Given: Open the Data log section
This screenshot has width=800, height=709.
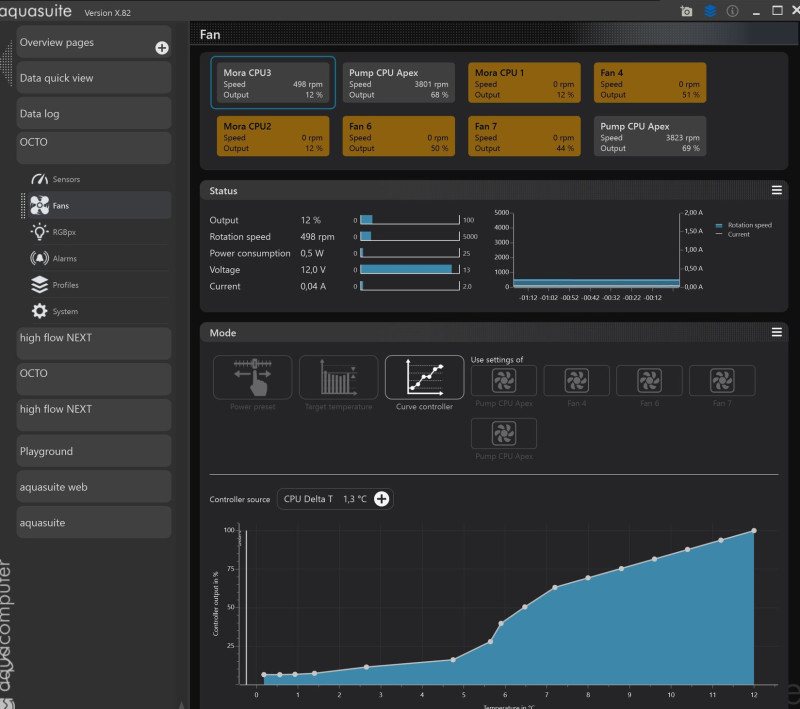Looking at the screenshot, I should [x=94, y=113].
